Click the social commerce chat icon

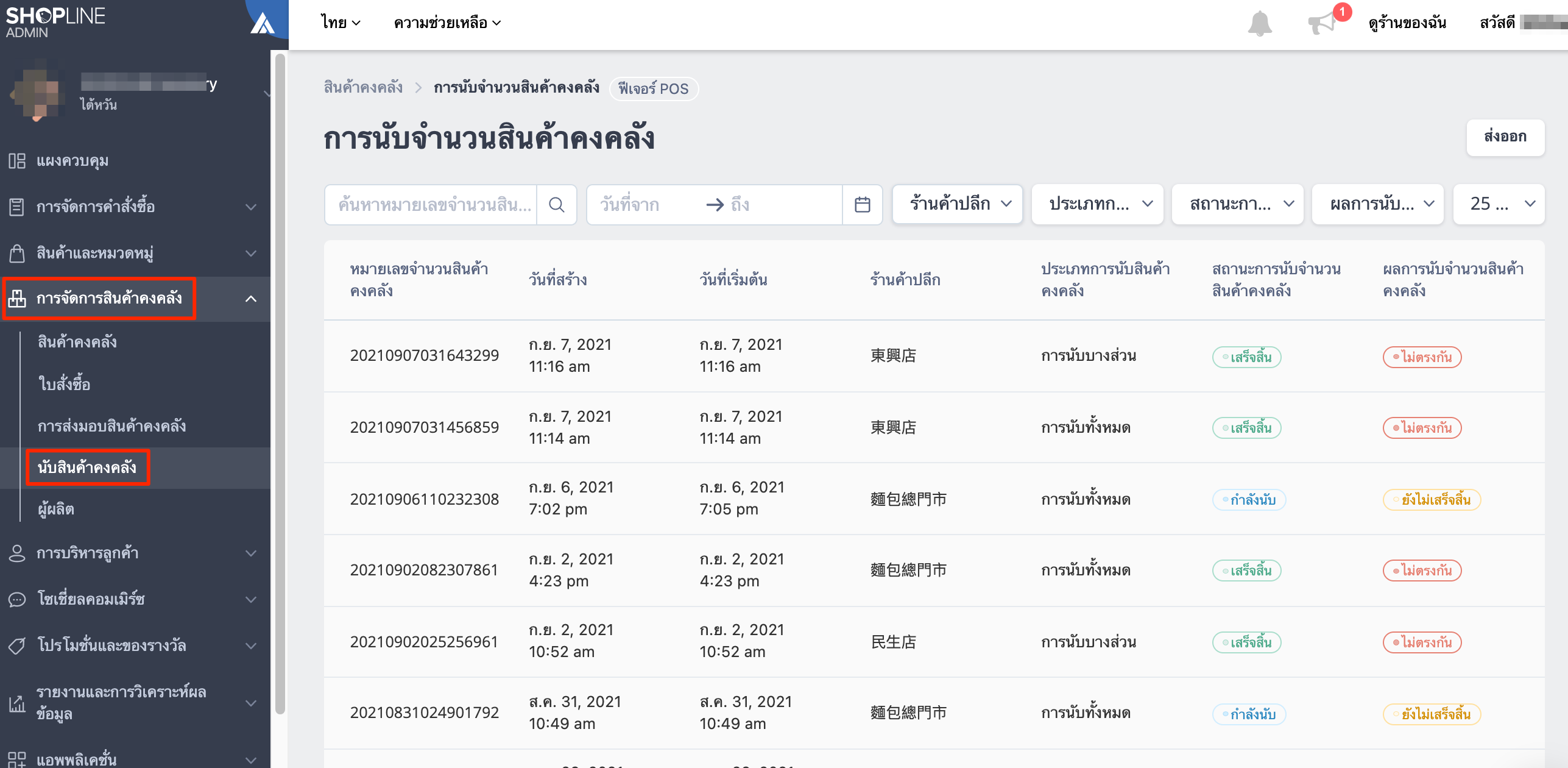(17, 599)
